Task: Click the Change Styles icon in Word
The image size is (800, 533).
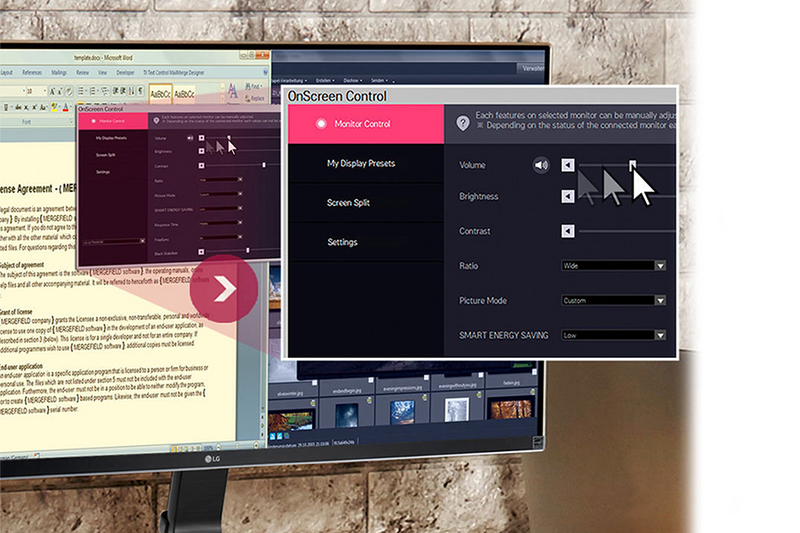Action: (x=233, y=92)
